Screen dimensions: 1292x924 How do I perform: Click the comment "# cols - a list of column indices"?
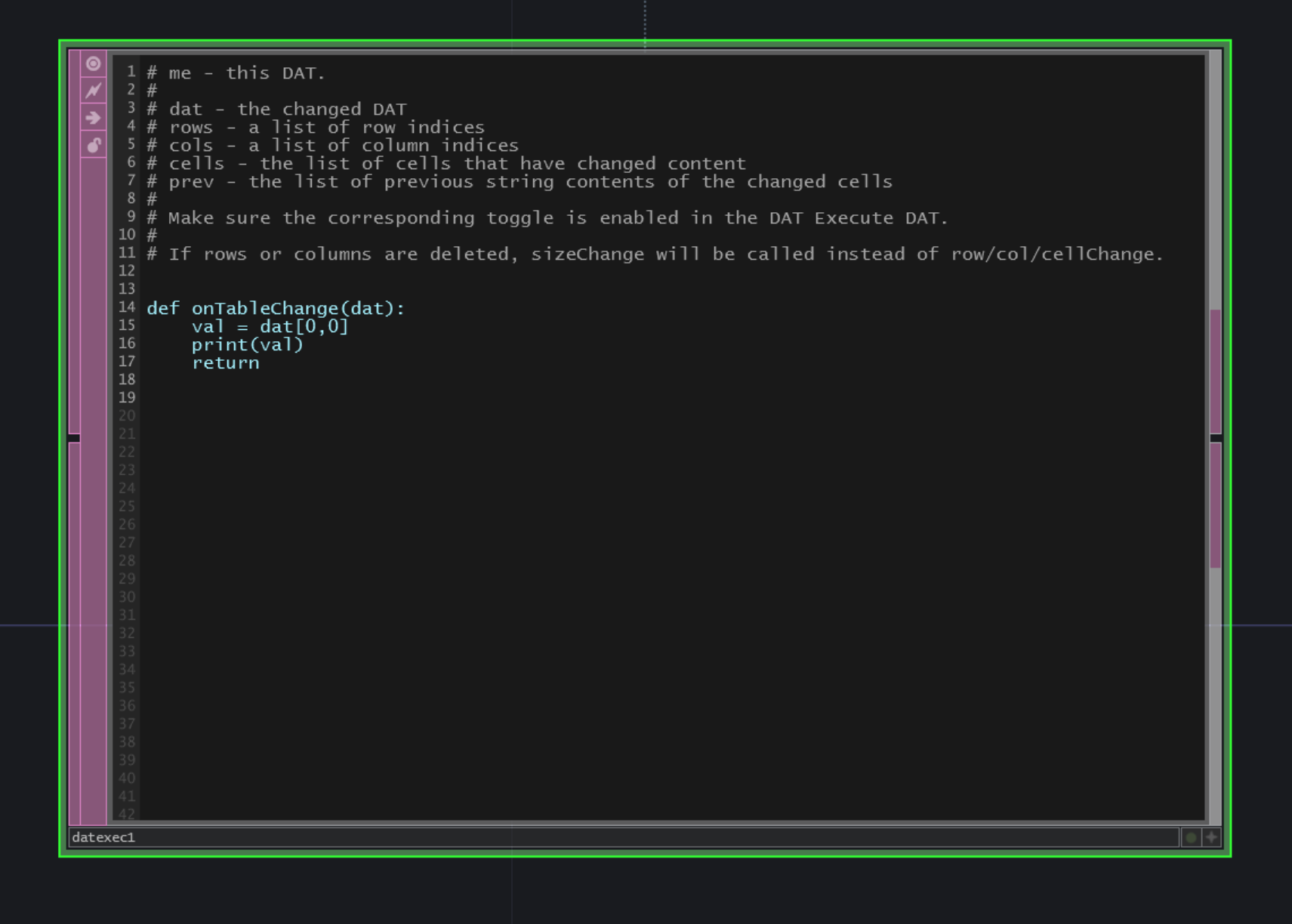point(332,146)
